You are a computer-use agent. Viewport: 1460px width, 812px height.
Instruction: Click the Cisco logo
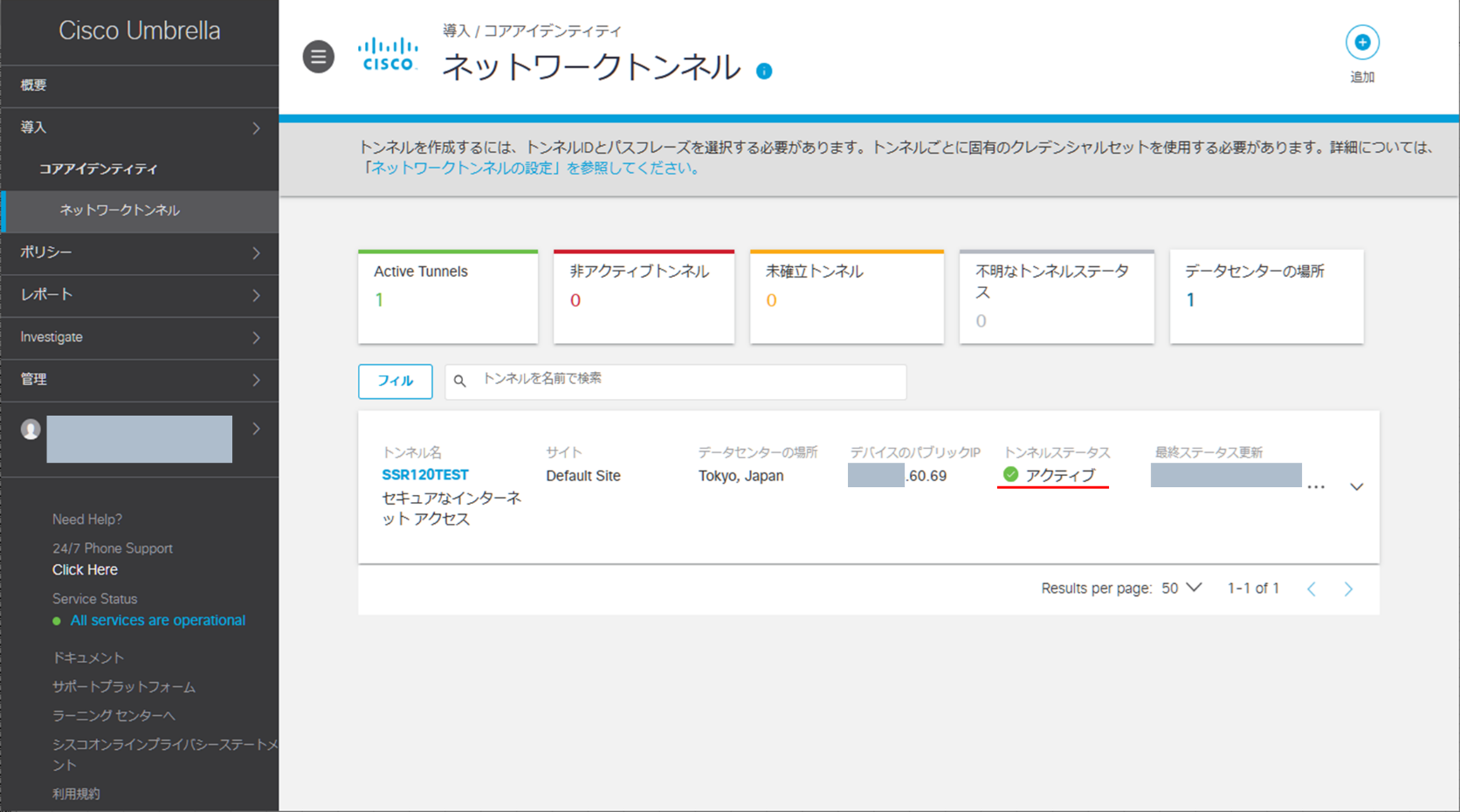click(x=388, y=54)
